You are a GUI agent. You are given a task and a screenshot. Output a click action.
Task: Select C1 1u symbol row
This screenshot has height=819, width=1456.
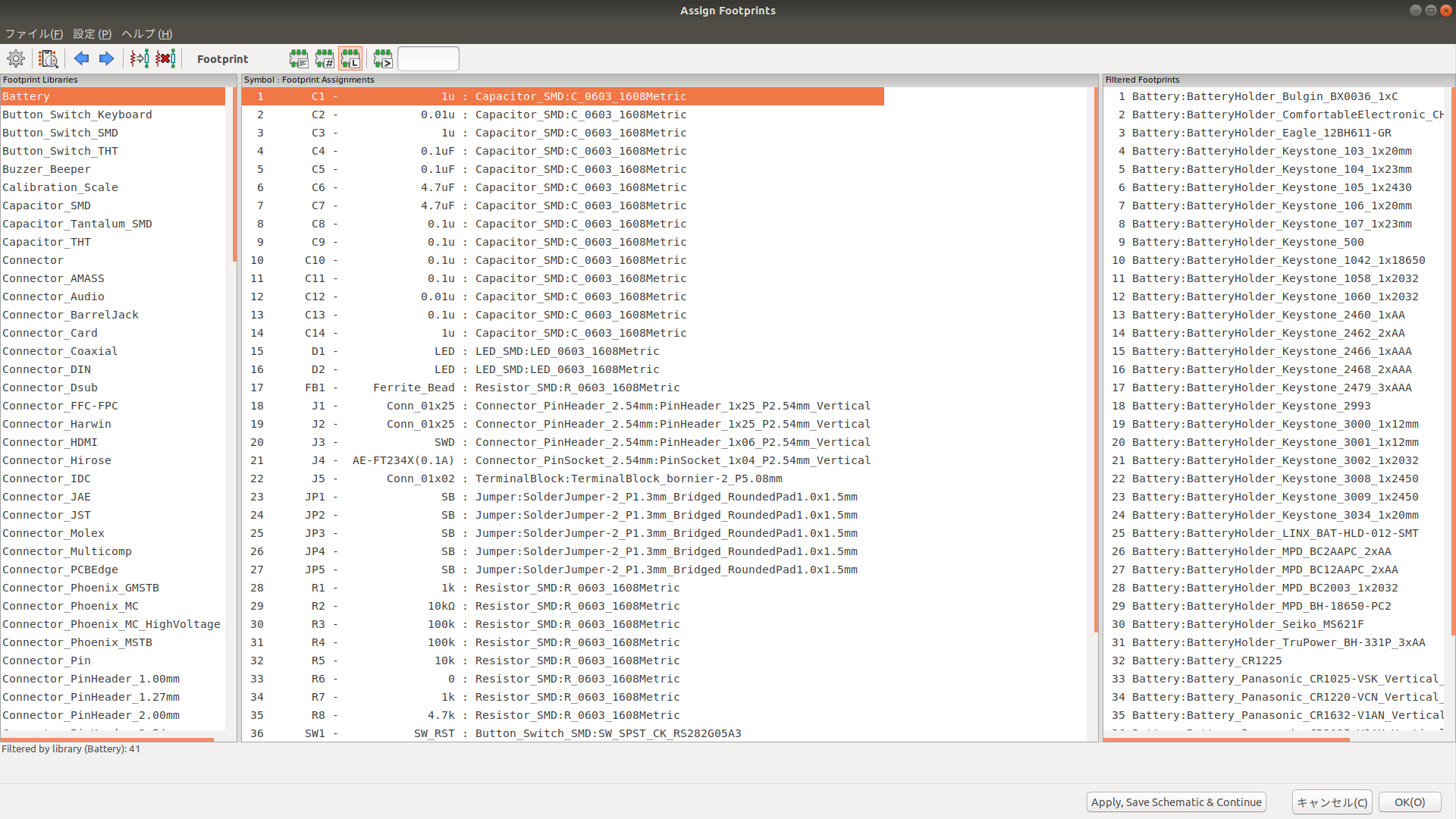pos(563,96)
